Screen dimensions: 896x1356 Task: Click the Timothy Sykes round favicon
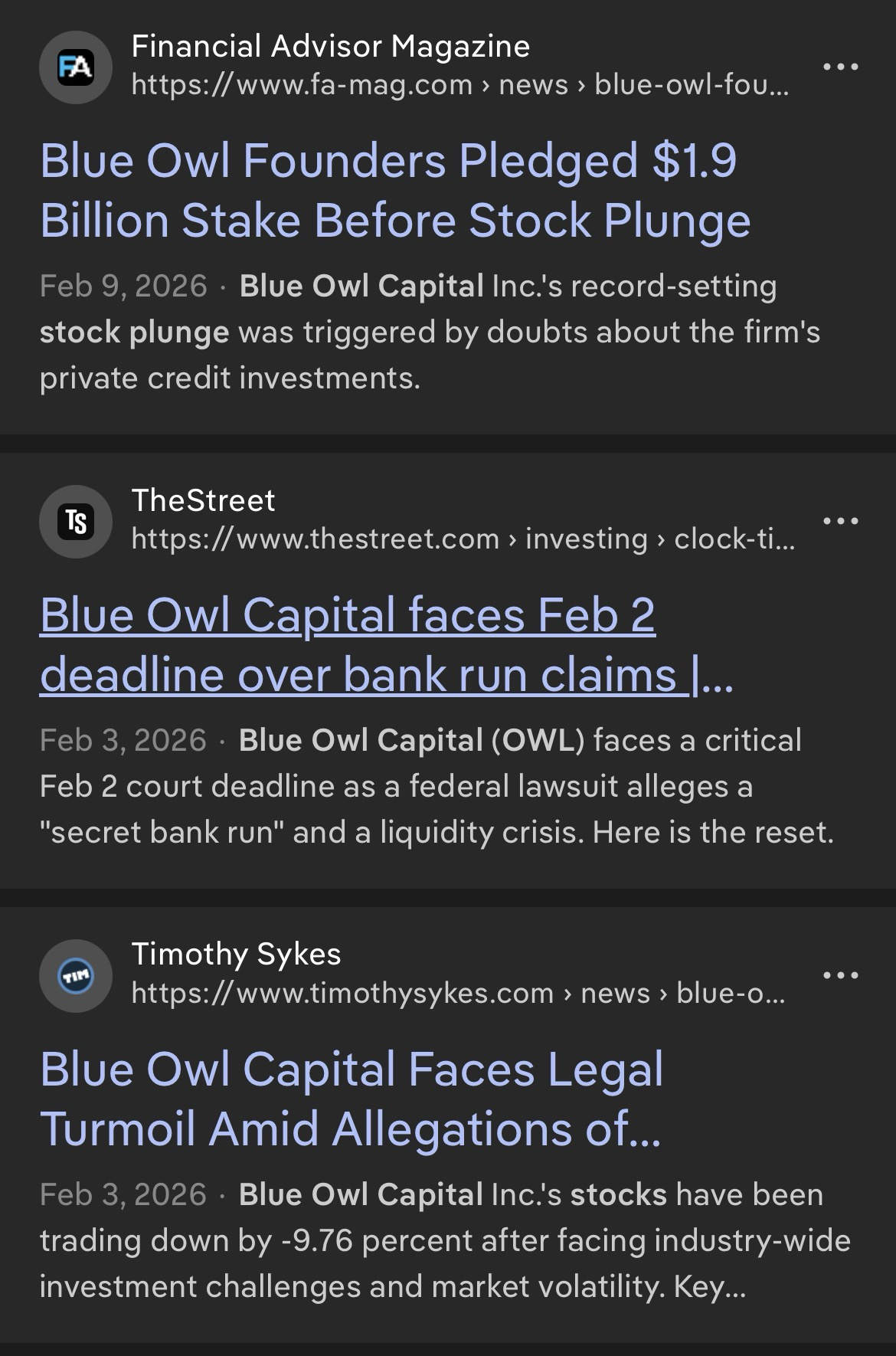tap(76, 976)
